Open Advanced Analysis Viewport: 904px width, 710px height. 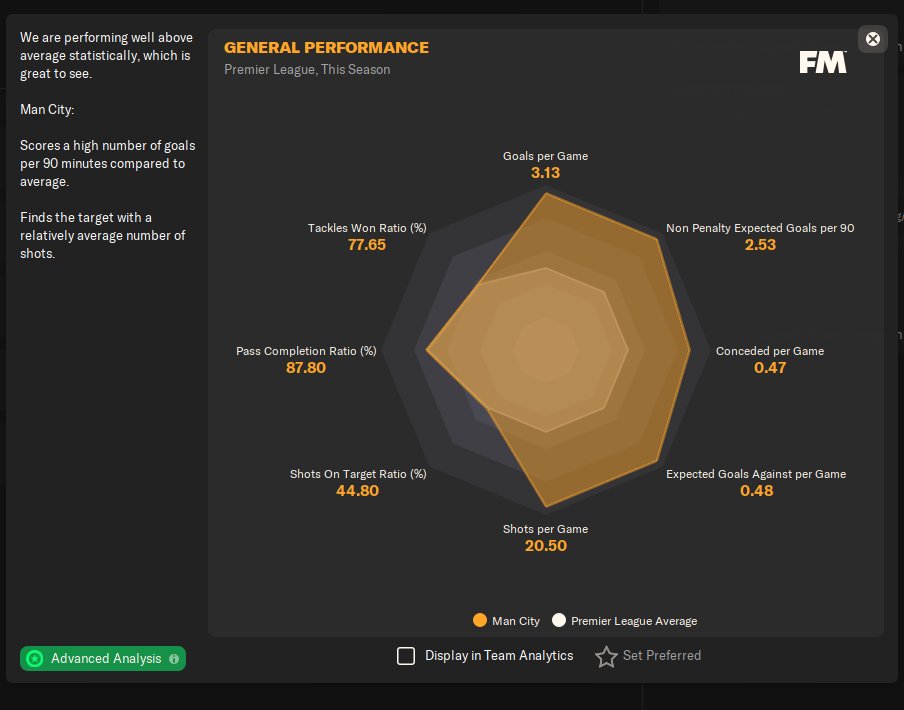(x=103, y=658)
